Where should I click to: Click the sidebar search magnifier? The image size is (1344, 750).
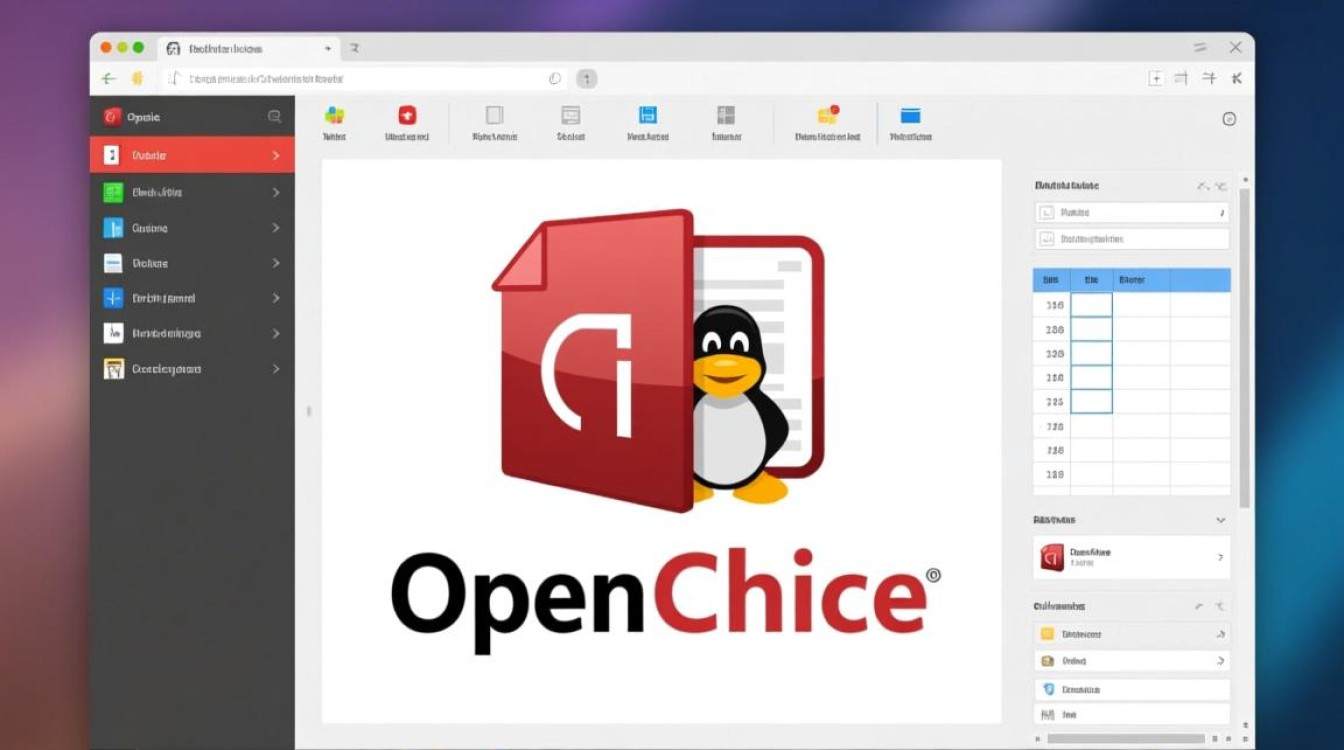(274, 116)
